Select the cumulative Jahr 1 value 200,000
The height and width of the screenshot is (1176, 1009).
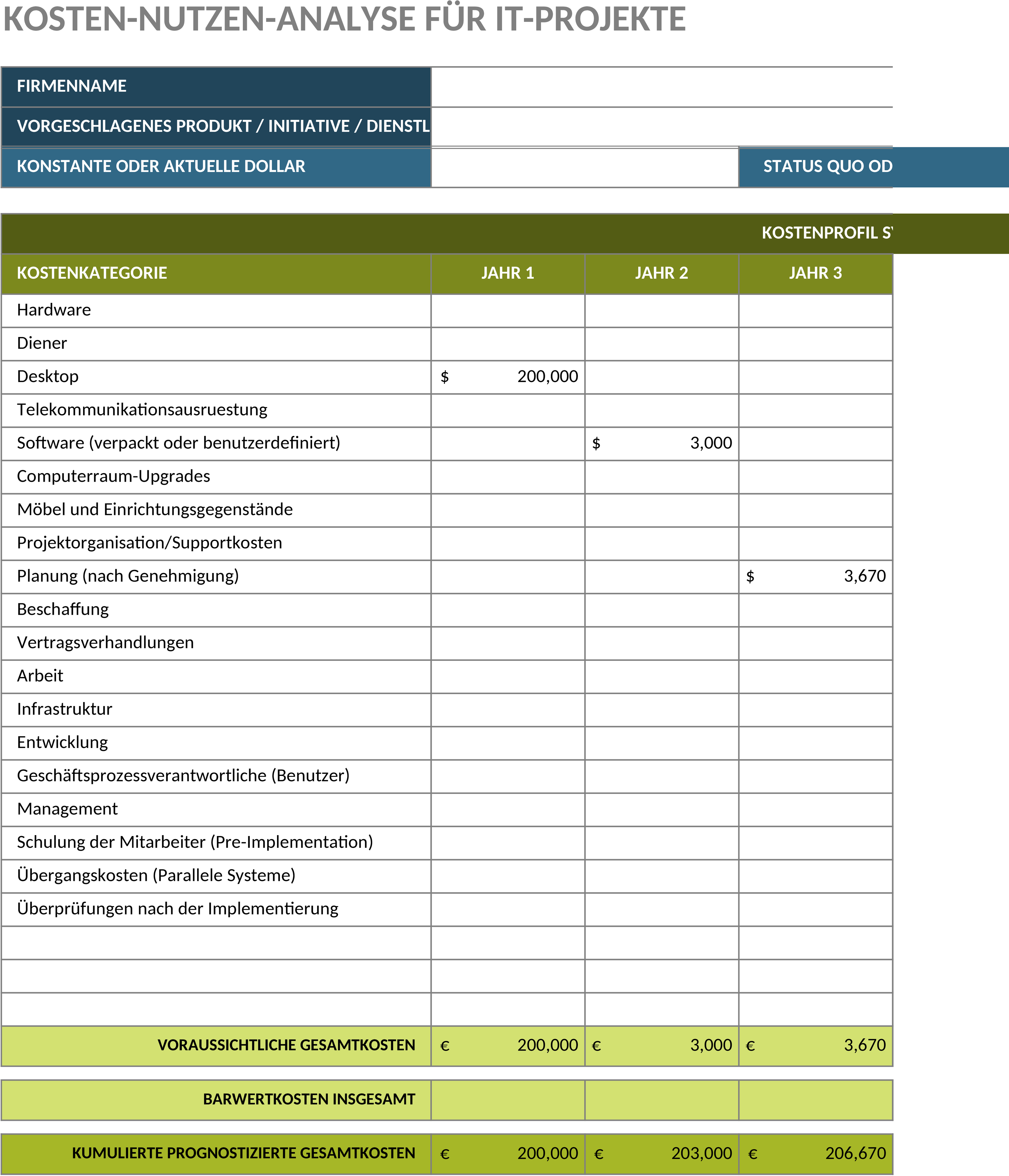(x=508, y=1154)
